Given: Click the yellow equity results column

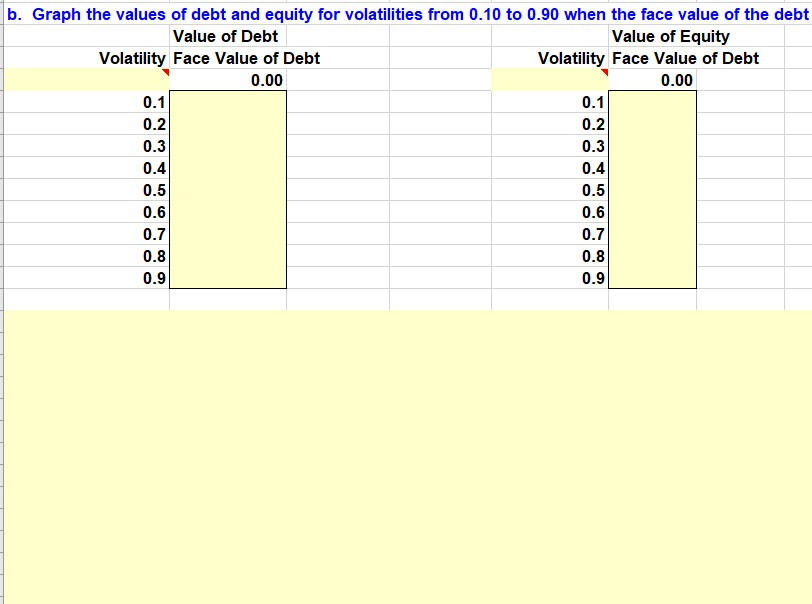Looking at the screenshot, I should (x=654, y=190).
